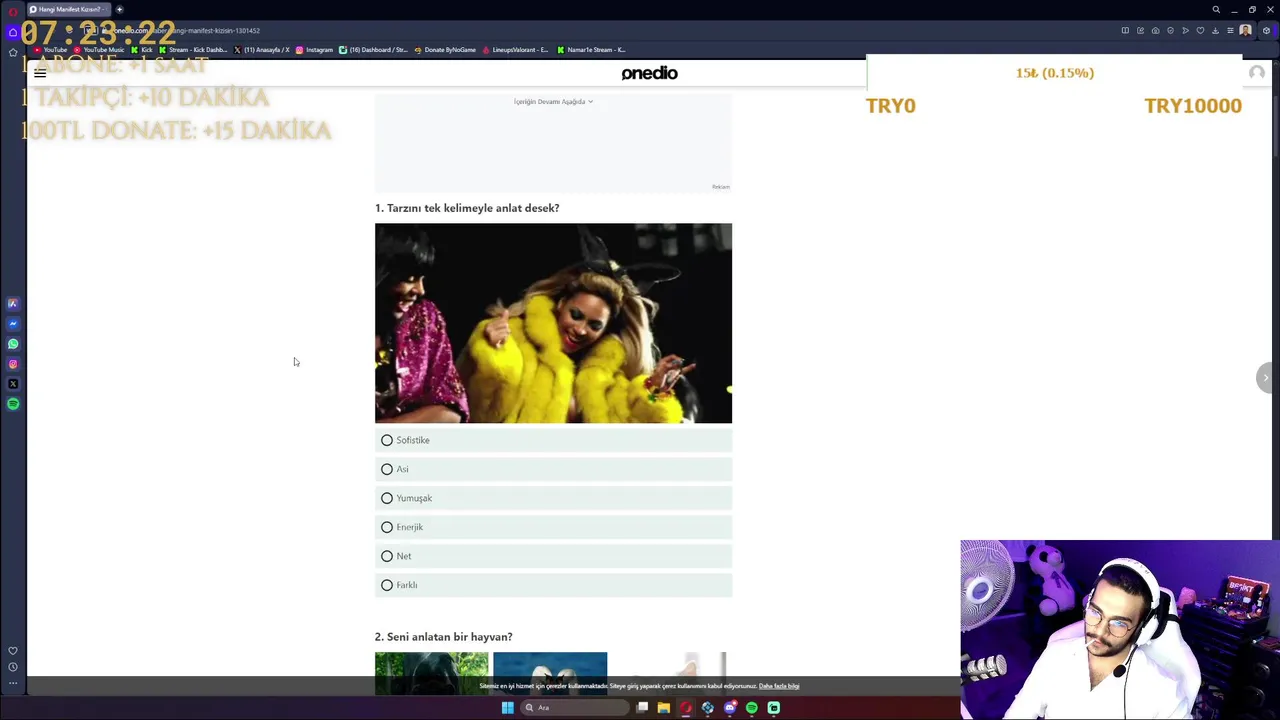The height and width of the screenshot is (720, 1280).
Task: Open the Daha fazla bilgi cookie link
Action: [x=779, y=686]
